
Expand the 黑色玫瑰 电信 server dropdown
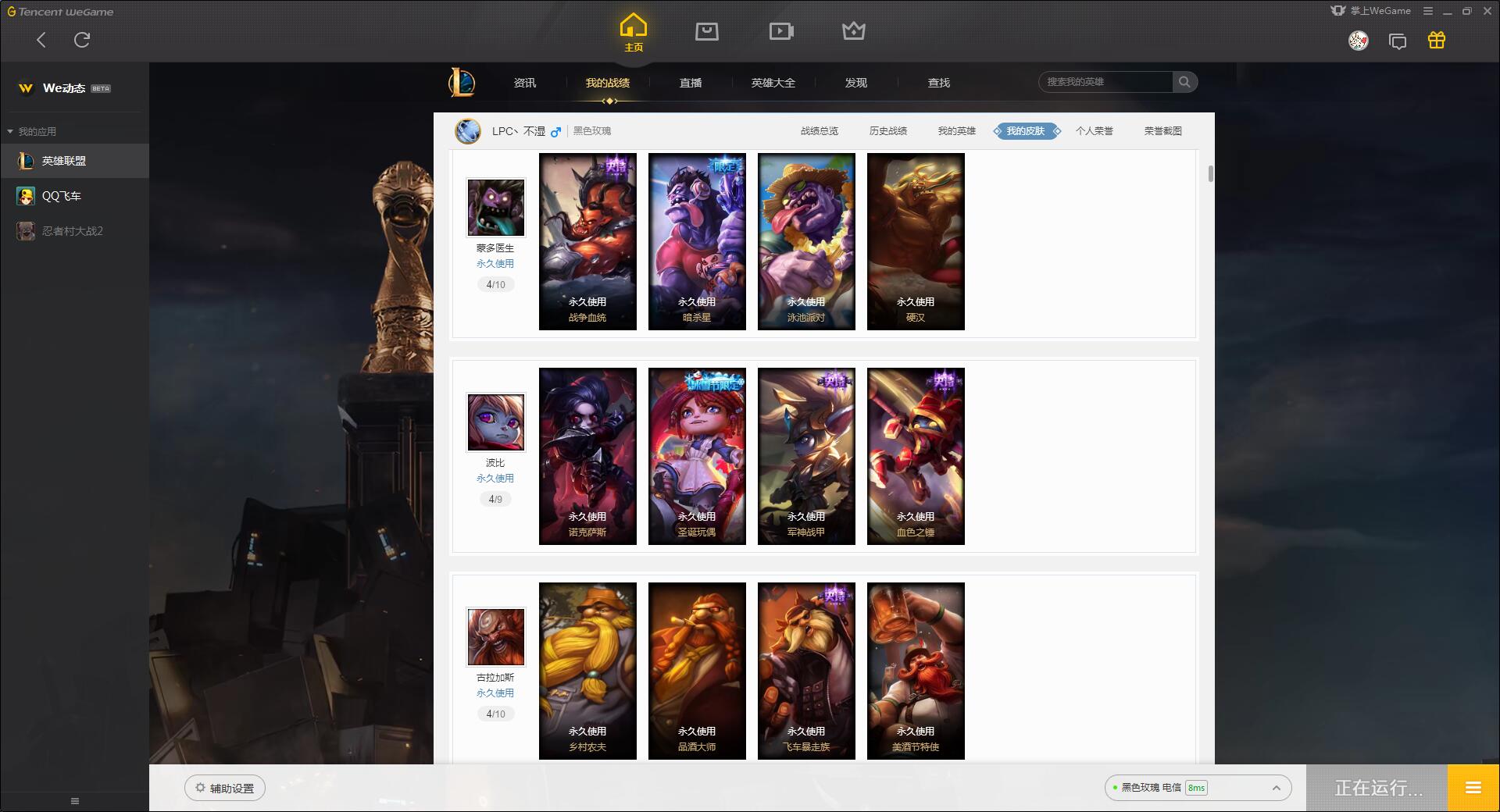tap(1198, 788)
